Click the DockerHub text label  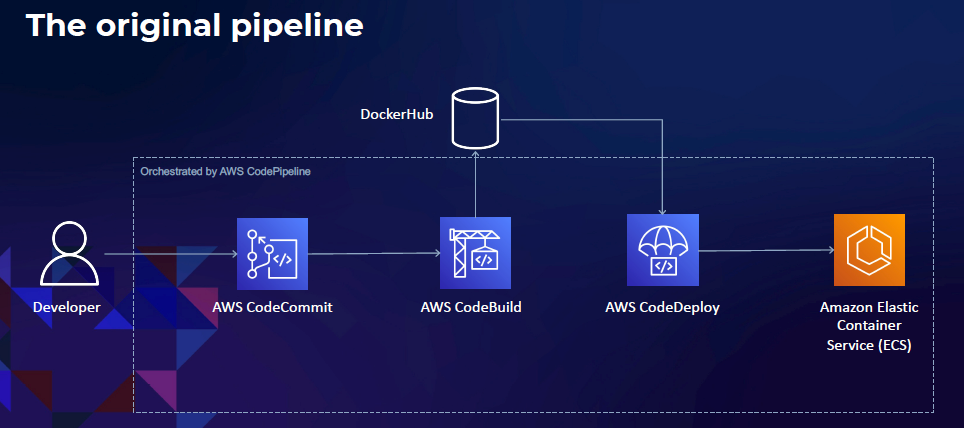pyautogui.click(x=398, y=115)
